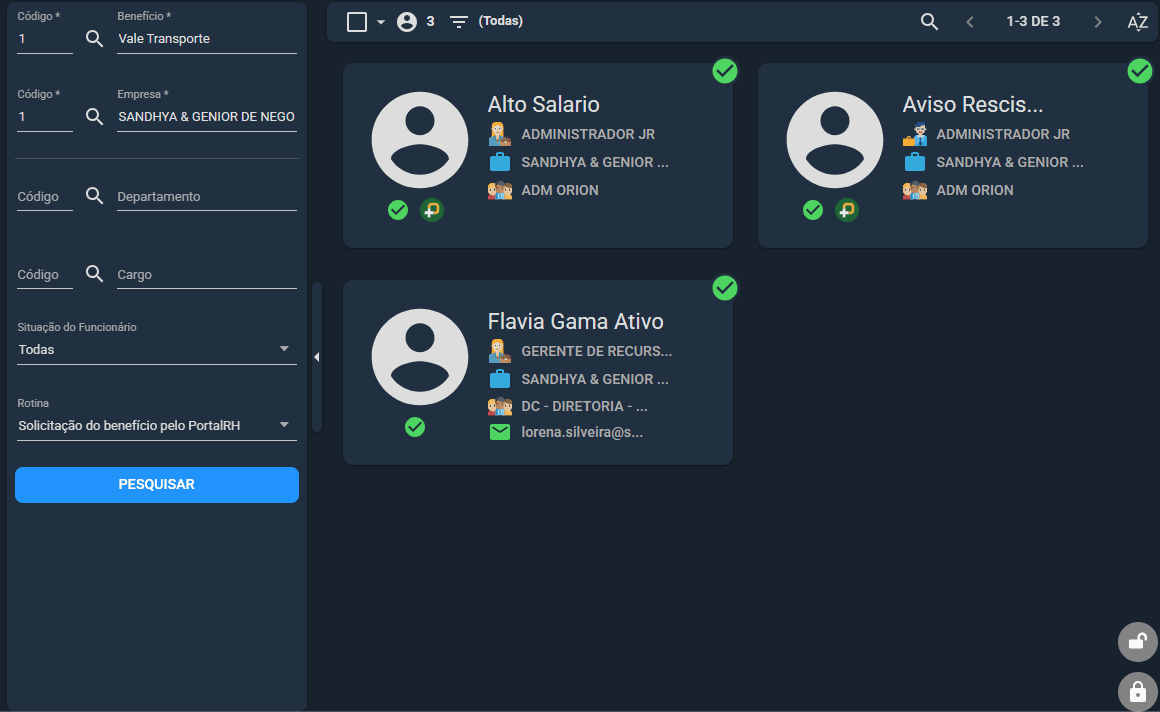Click Empresa code input field
Image resolution: width=1160 pixels, height=712 pixels.
point(45,117)
